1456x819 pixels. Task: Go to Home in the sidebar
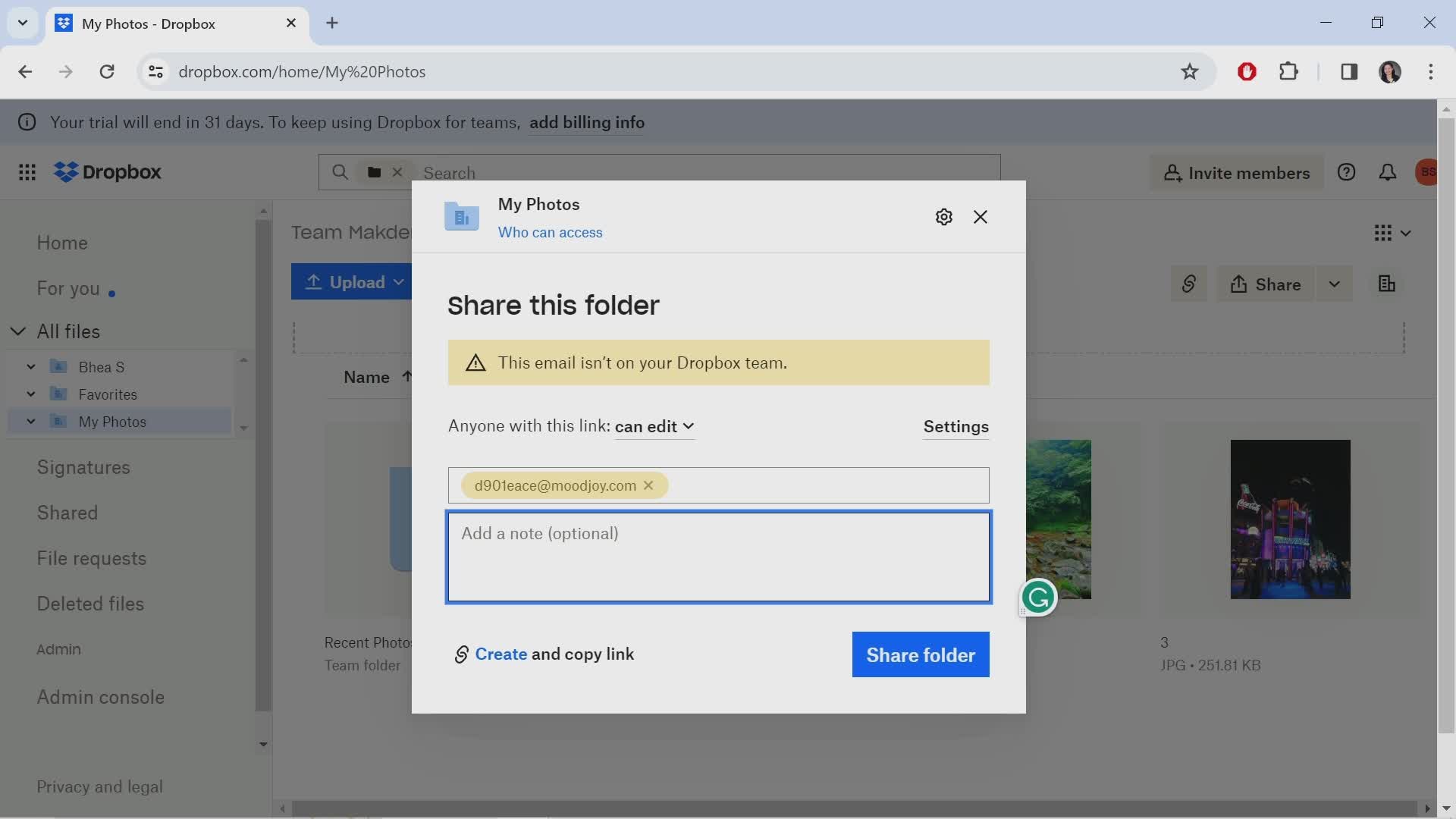[62, 243]
